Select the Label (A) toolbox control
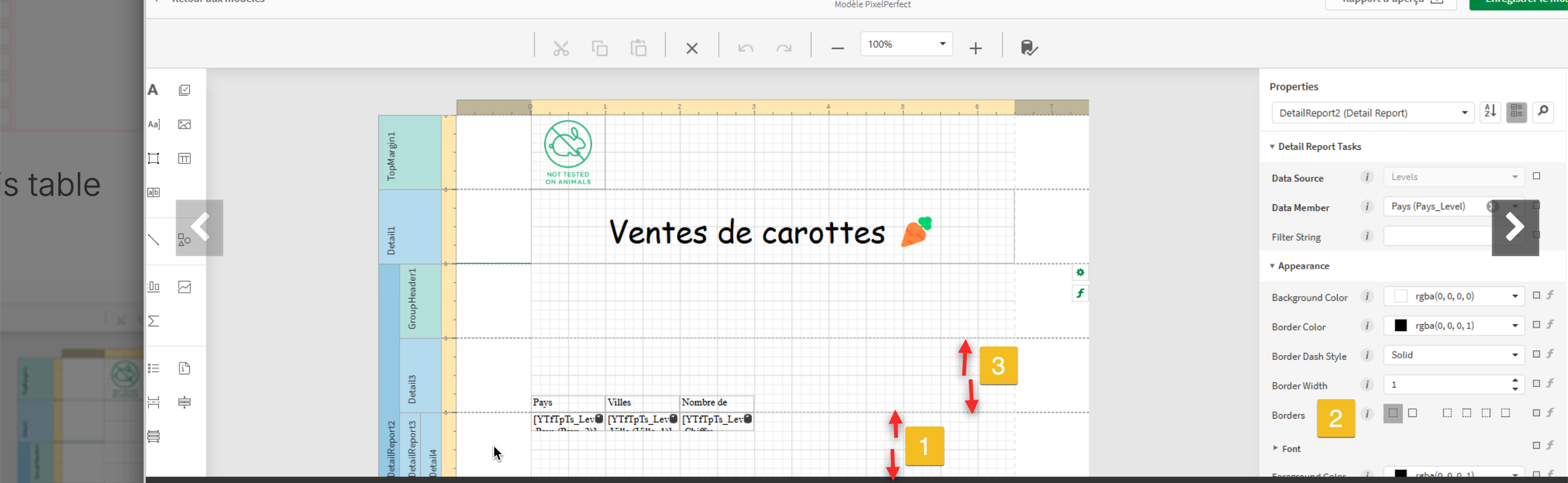The image size is (1568, 483). click(154, 90)
